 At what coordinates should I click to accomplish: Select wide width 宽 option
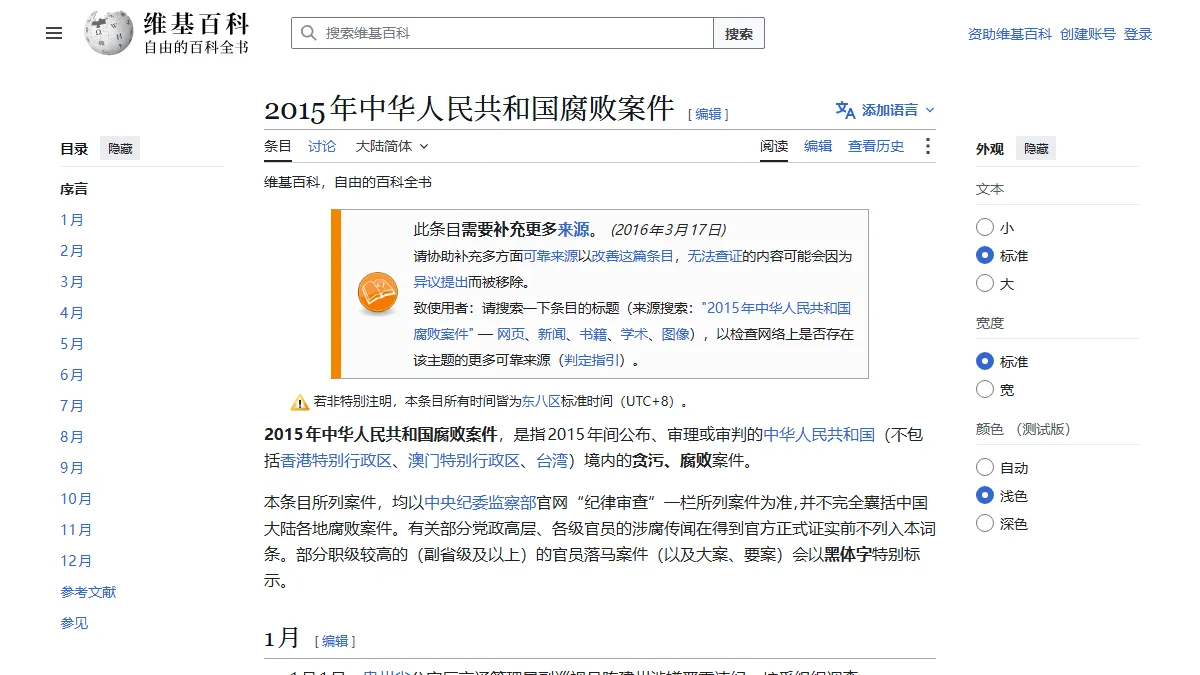(985, 389)
